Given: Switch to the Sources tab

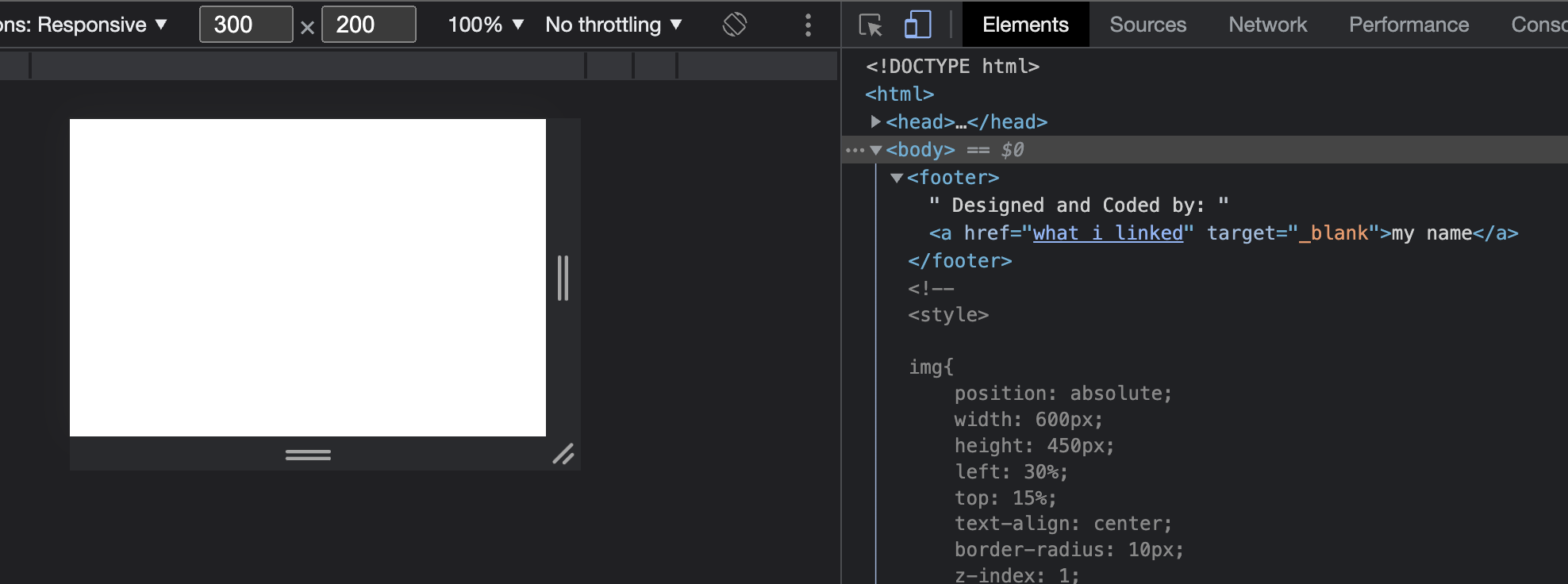Looking at the screenshot, I should tap(1147, 25).
